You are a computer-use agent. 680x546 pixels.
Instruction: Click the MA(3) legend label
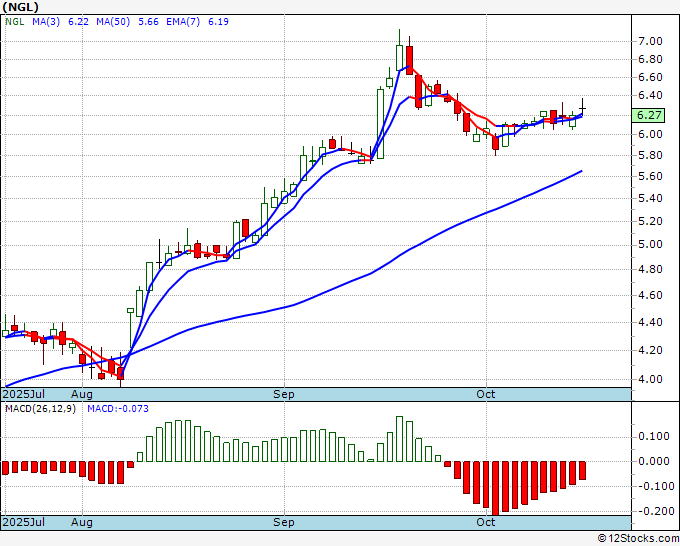pyautogui.click(x=46, y=22)
